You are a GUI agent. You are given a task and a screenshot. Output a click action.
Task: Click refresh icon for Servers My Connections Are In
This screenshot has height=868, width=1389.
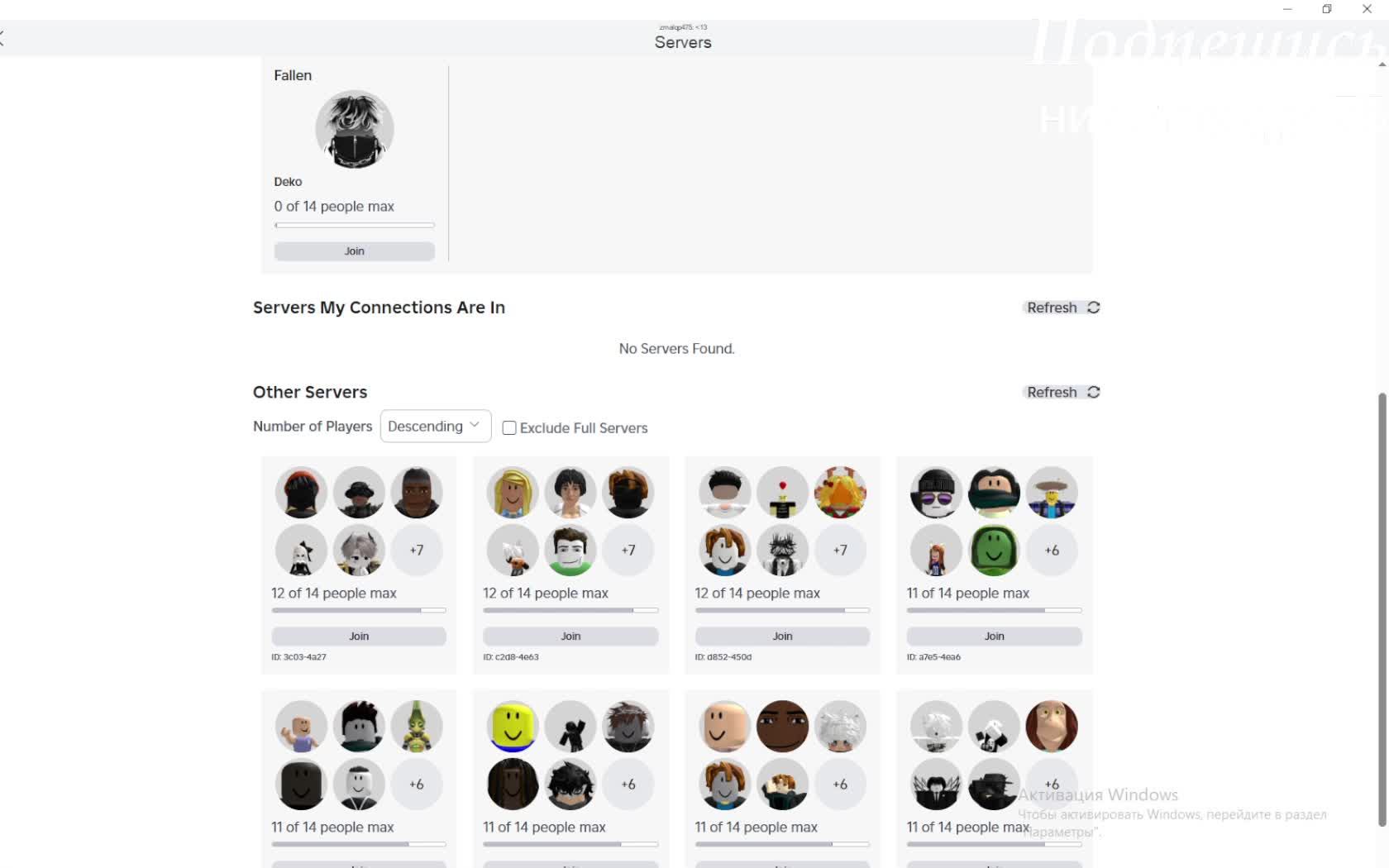pos(1093,308)
